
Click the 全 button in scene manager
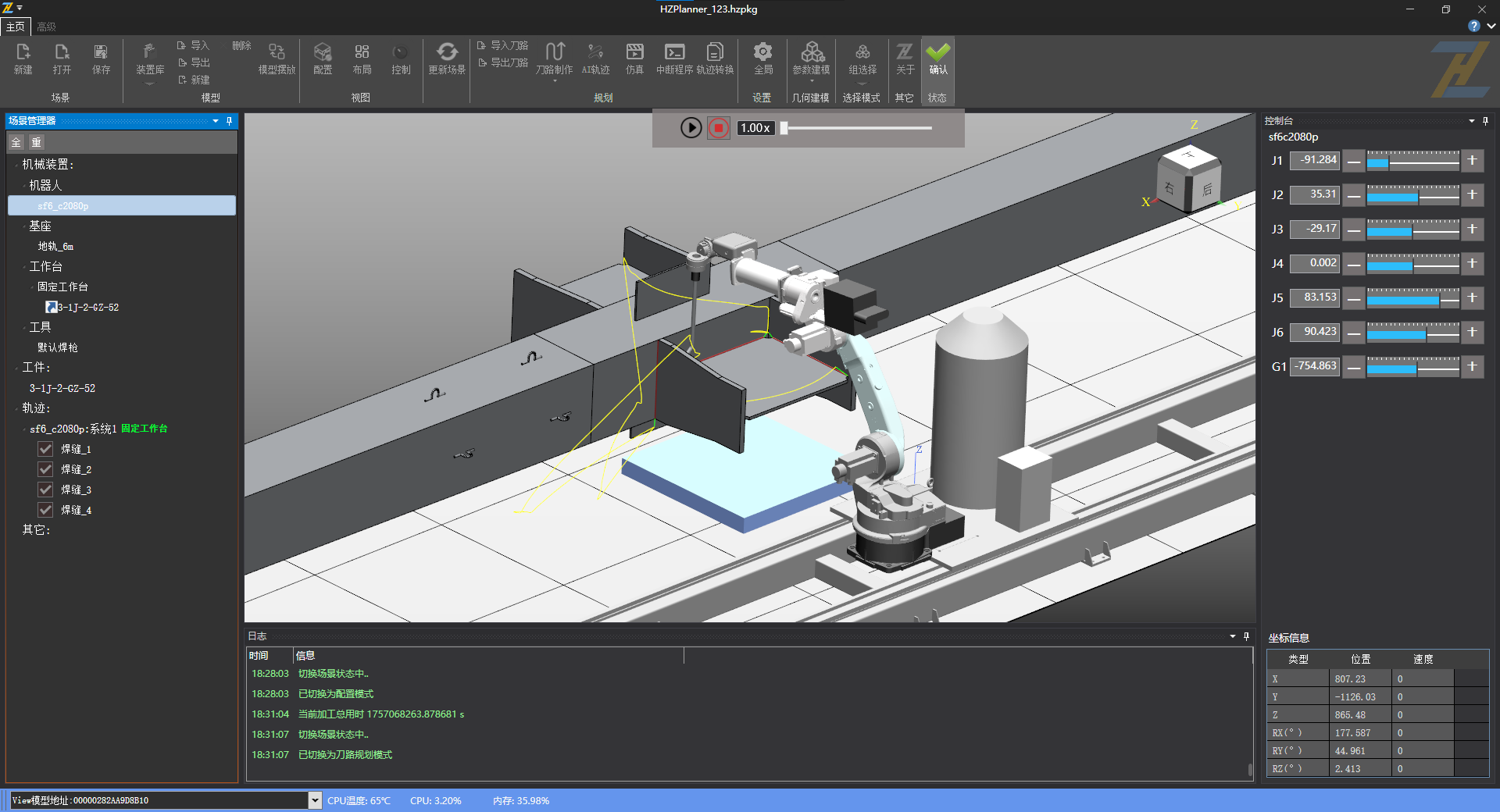coord(16,142)
